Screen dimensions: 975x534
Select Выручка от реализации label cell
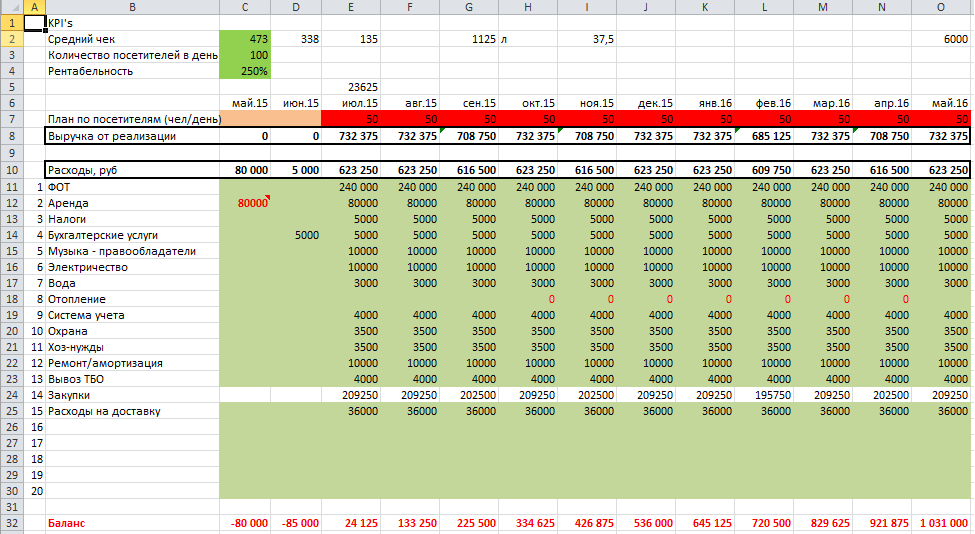click(x=132, y=136)
